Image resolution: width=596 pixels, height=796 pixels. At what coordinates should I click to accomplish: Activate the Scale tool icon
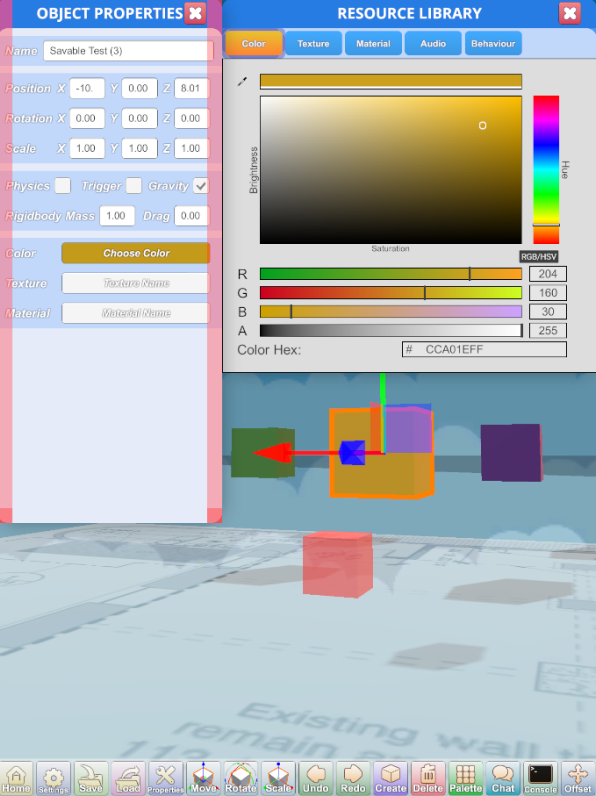(278, 778)
